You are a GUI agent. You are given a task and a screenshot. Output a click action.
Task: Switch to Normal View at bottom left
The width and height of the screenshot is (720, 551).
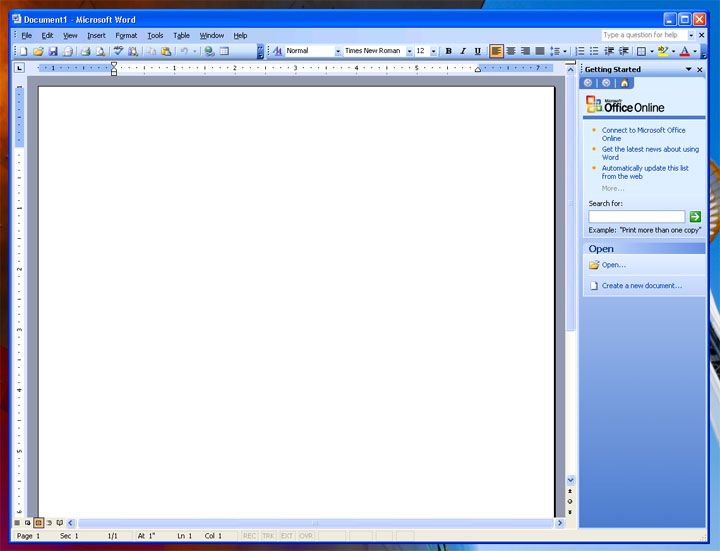point(17,523)
